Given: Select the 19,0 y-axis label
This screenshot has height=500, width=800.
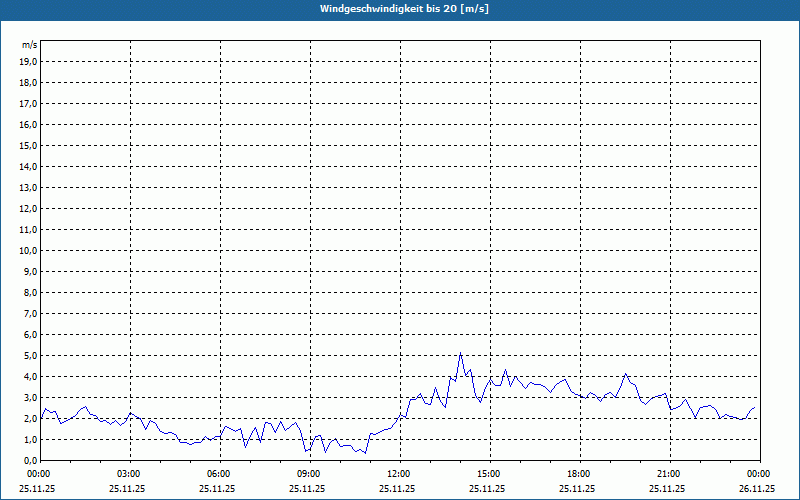Looking at the screenshot, I should (29, 61).
